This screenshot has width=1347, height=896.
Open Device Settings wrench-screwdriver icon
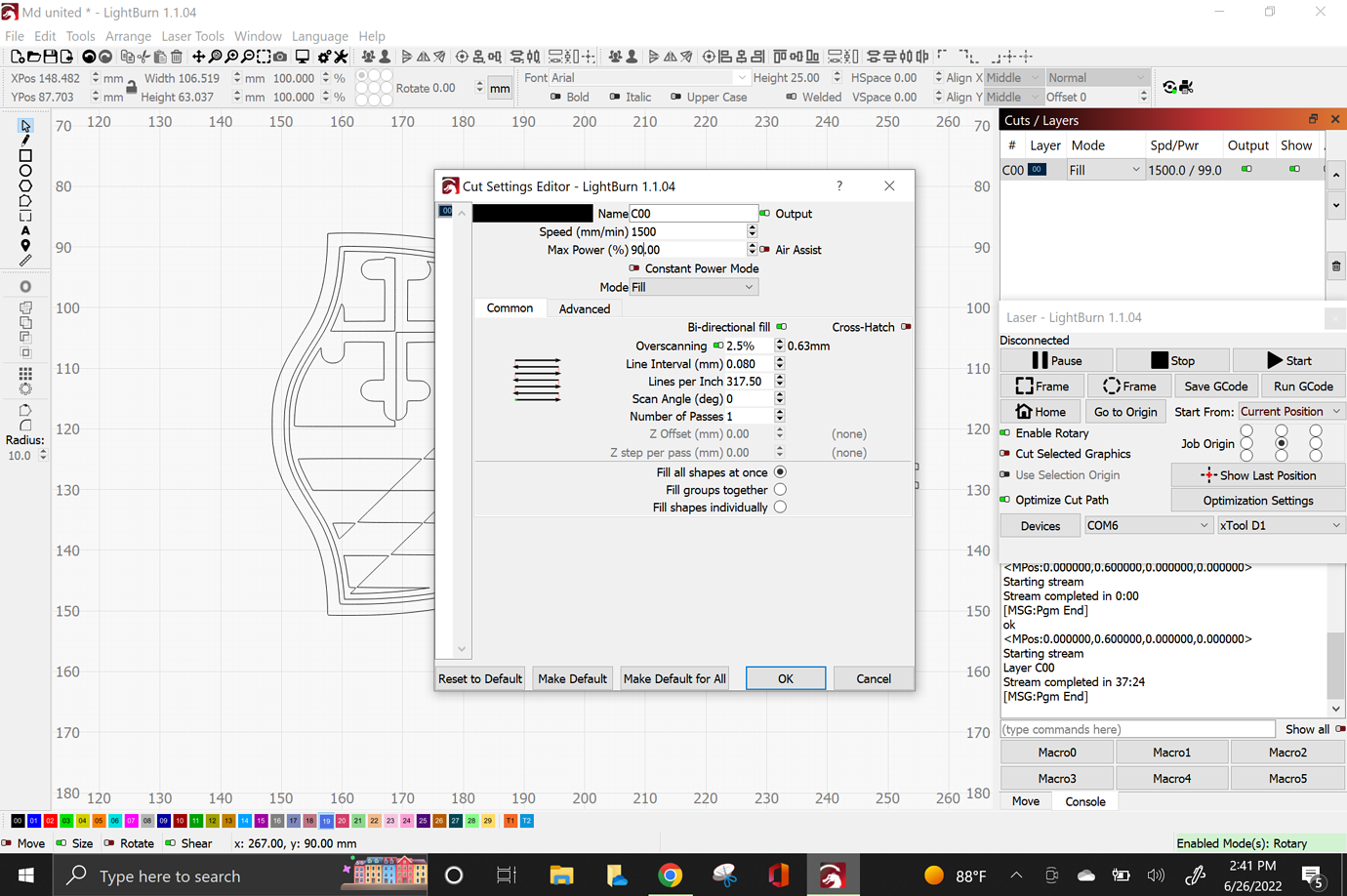[x=341, y=57]
